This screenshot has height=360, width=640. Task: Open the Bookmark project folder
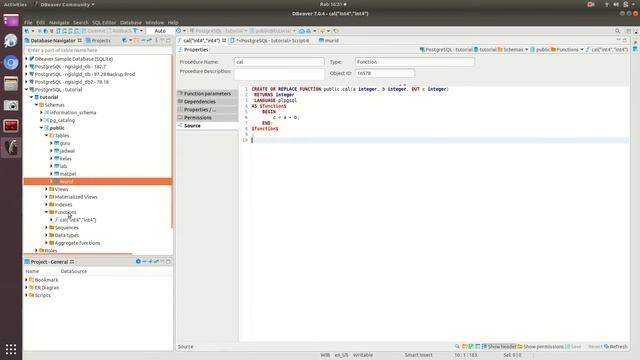point(46,280)
